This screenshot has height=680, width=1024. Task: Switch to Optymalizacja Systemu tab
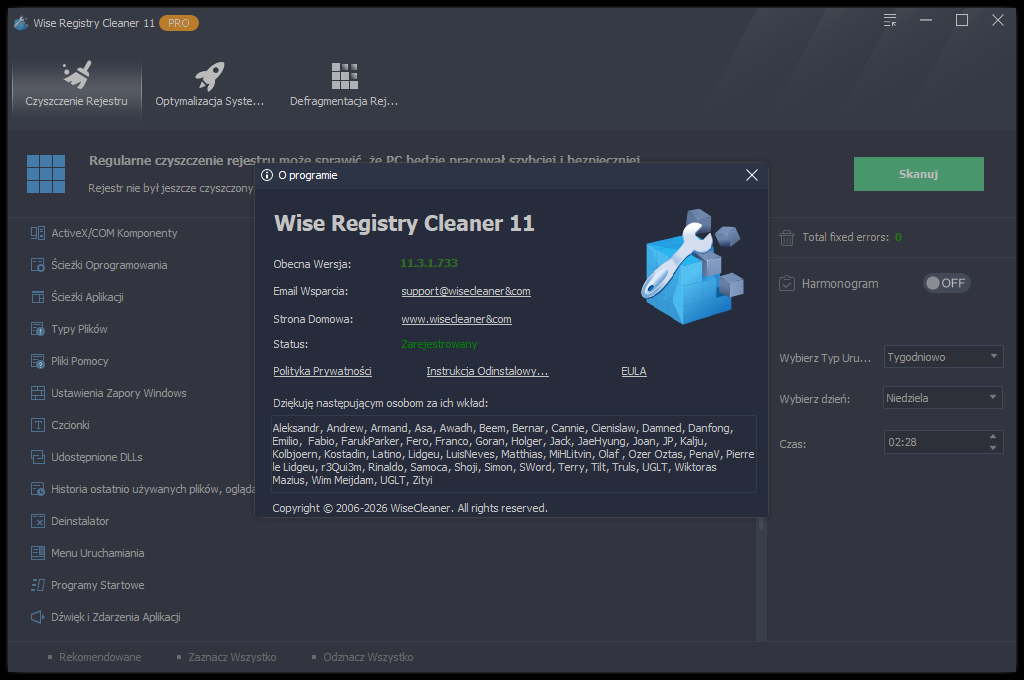(210, 85)
